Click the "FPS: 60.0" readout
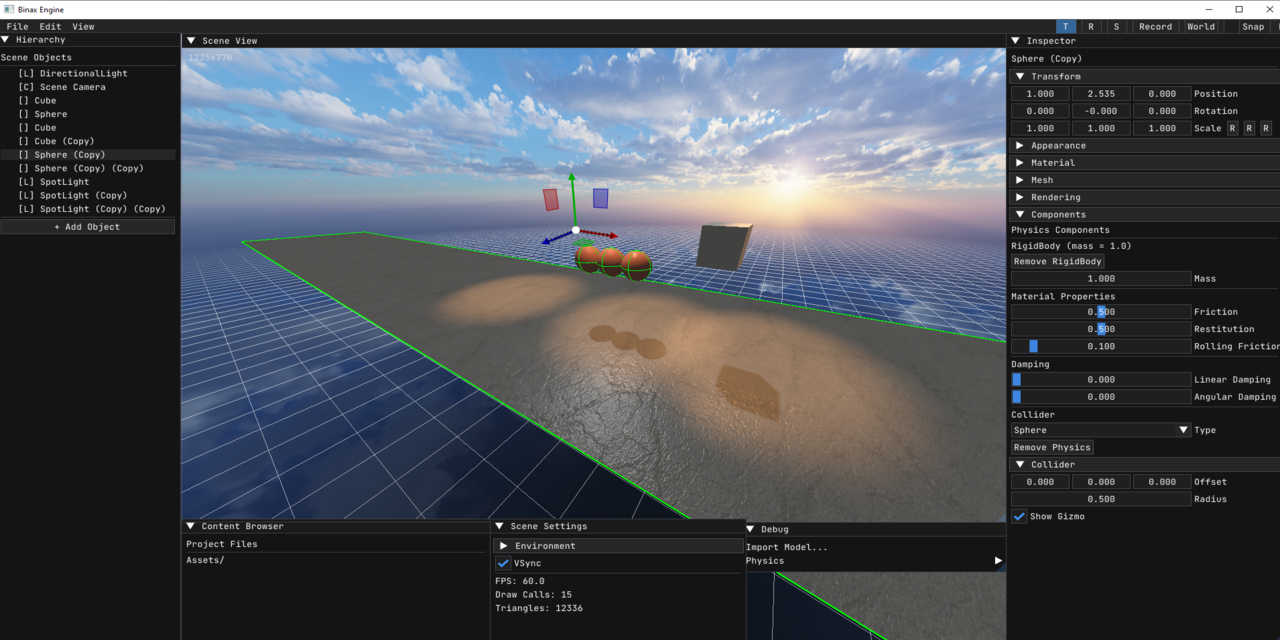This screenshot has height=640, width=1280. [x=519, y=581]
